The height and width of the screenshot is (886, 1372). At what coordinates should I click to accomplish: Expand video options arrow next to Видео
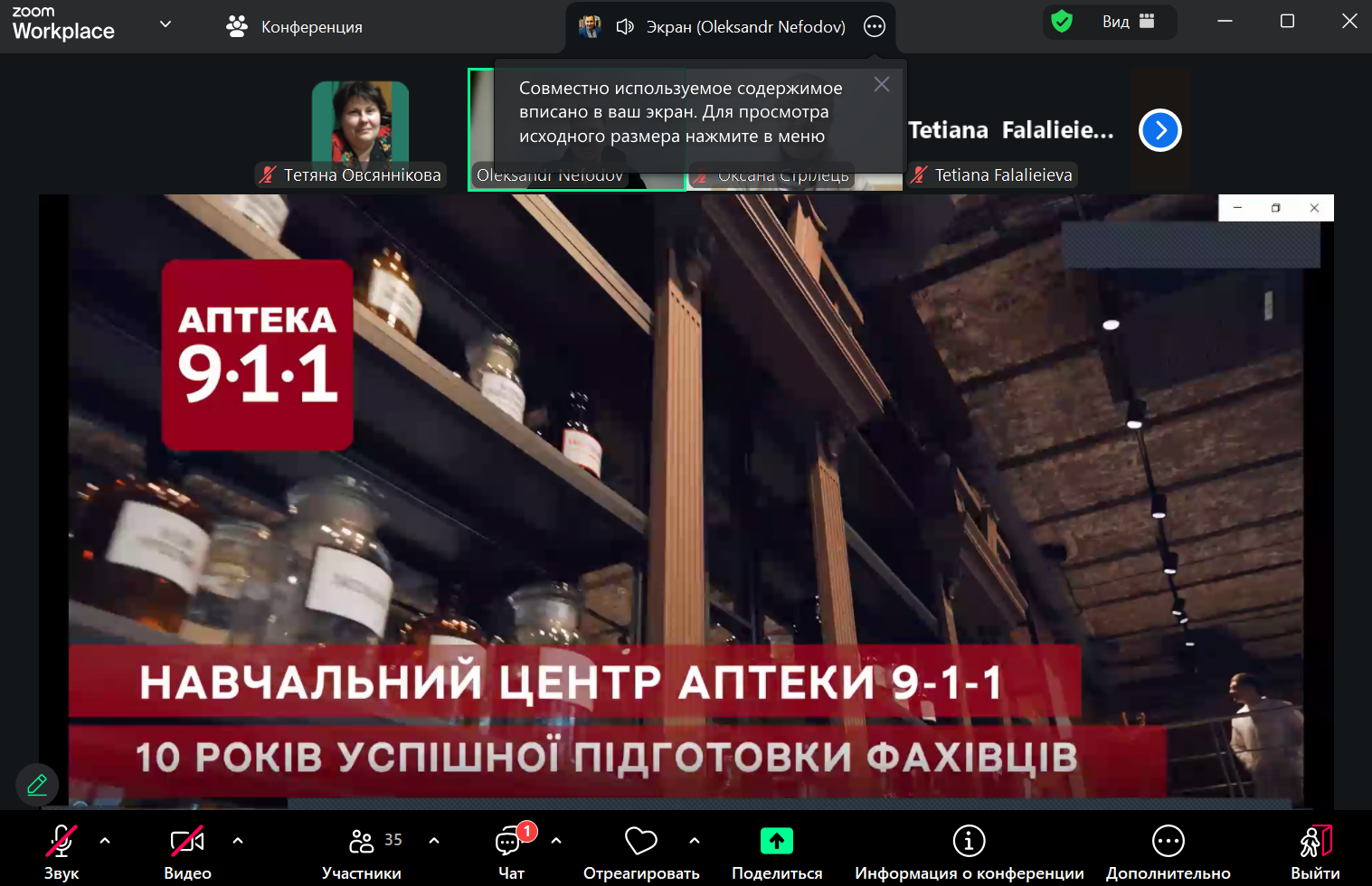pyautogui.click(x=238, y=841)
